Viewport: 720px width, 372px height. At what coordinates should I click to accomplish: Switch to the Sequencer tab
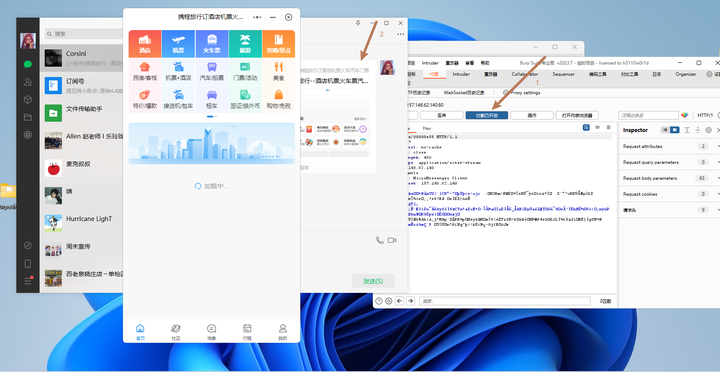pyautogui.click(x=563, y=74)
